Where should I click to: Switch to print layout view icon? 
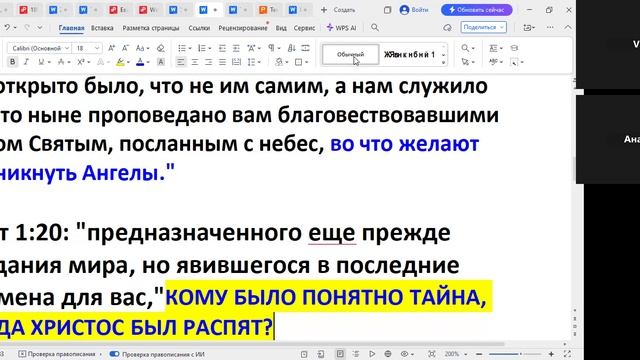[x=340, y=354]
